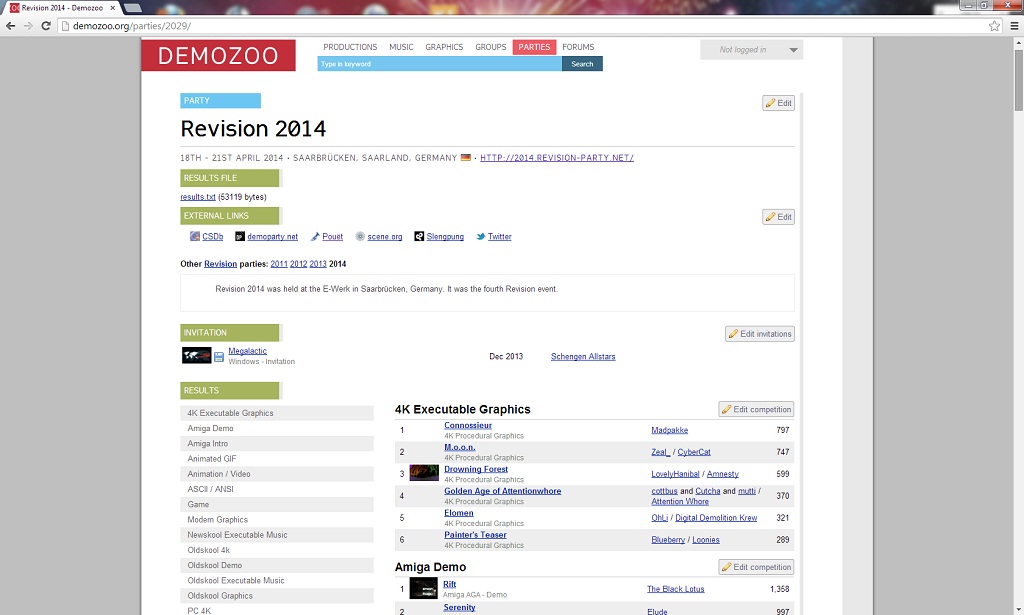Viewport: 1024px width, 615px height.
Task: Click Edit button for External Links
Action: tap(778, 217)
